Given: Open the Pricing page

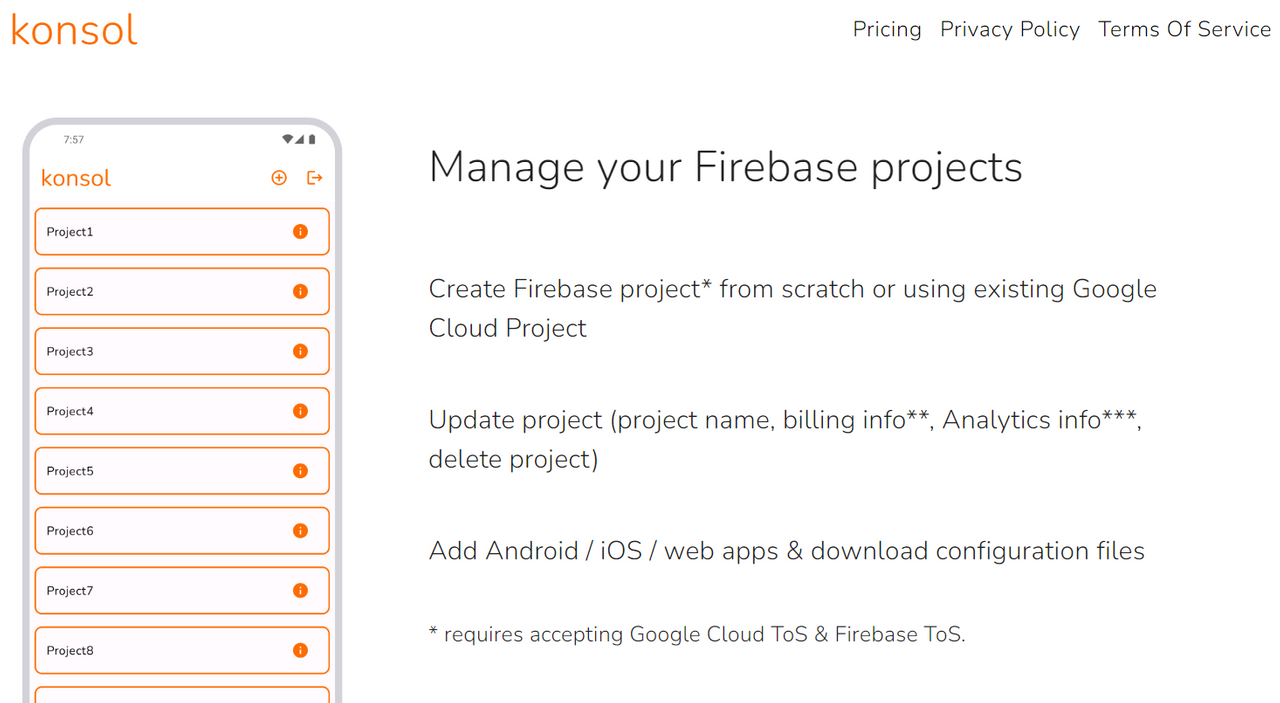Looking at the screenshot, I should 887,30.
